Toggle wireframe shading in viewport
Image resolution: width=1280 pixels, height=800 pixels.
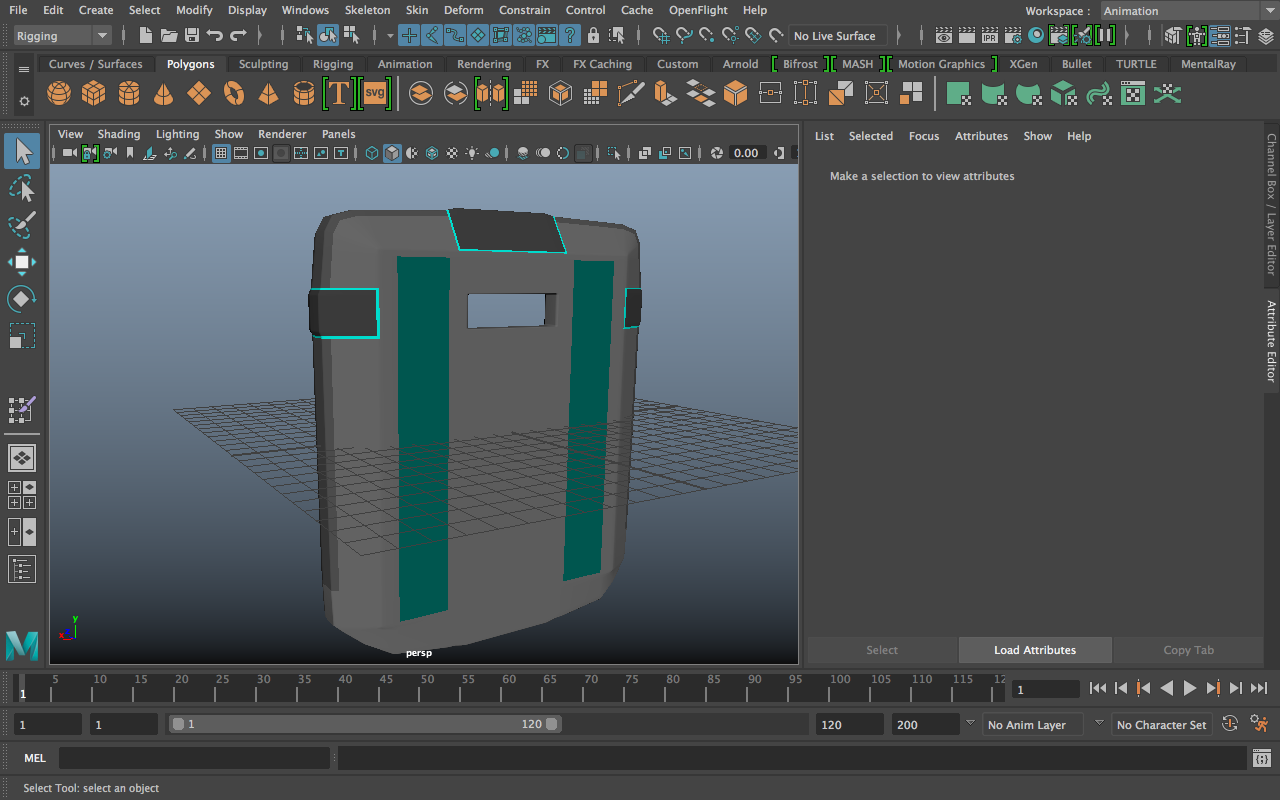point(372,153)
